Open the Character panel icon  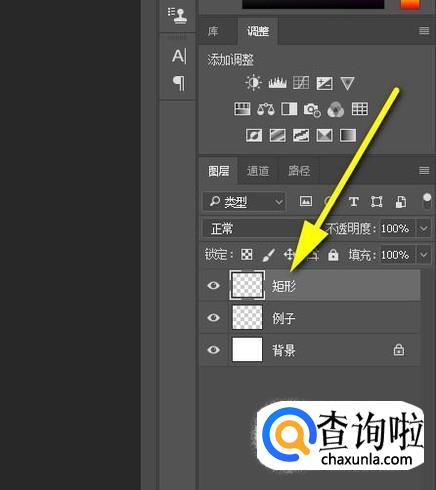[x=179, y=56]
